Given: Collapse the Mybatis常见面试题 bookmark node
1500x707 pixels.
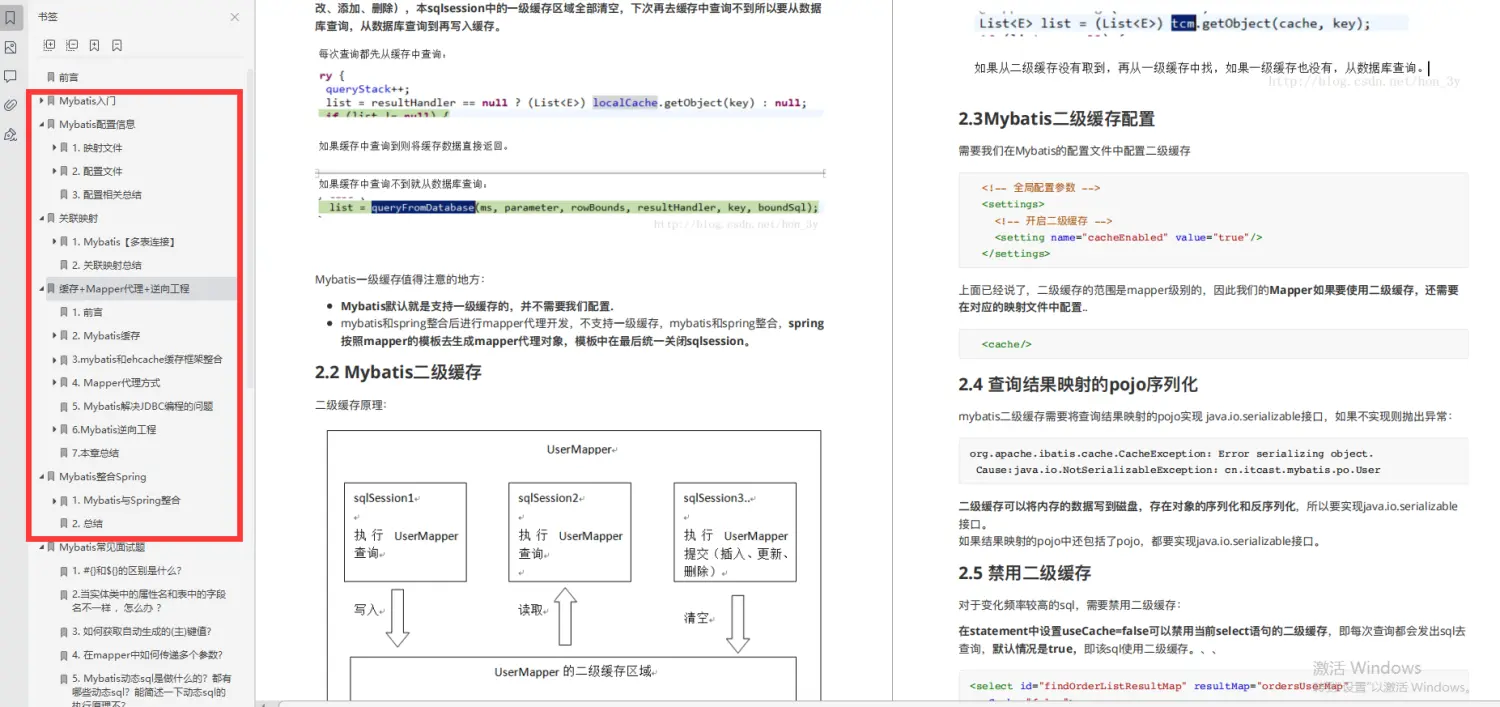Looking at the screenshot, I should tap(41, 547).
